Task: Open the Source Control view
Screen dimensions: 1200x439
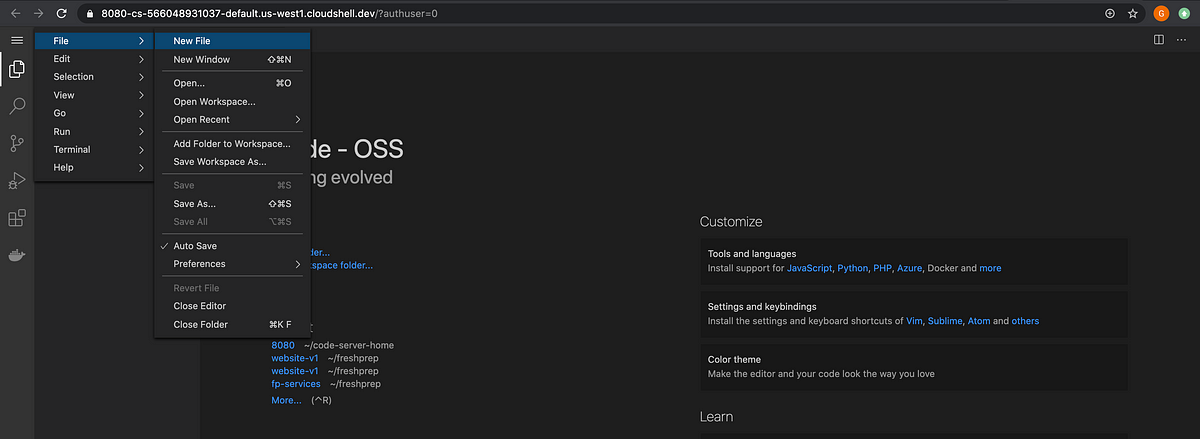Action: coord(17,143)
